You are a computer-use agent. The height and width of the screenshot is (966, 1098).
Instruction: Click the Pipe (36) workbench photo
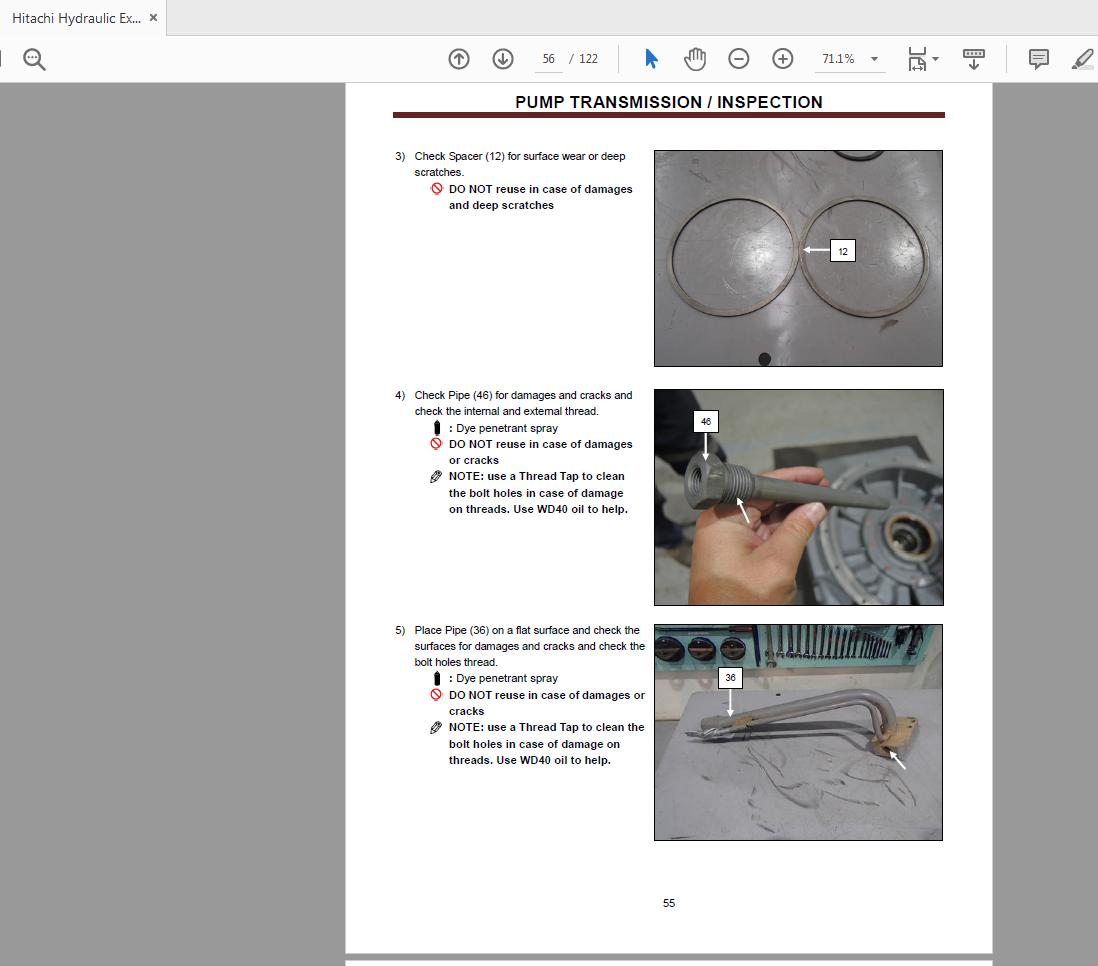click(798, 732)
